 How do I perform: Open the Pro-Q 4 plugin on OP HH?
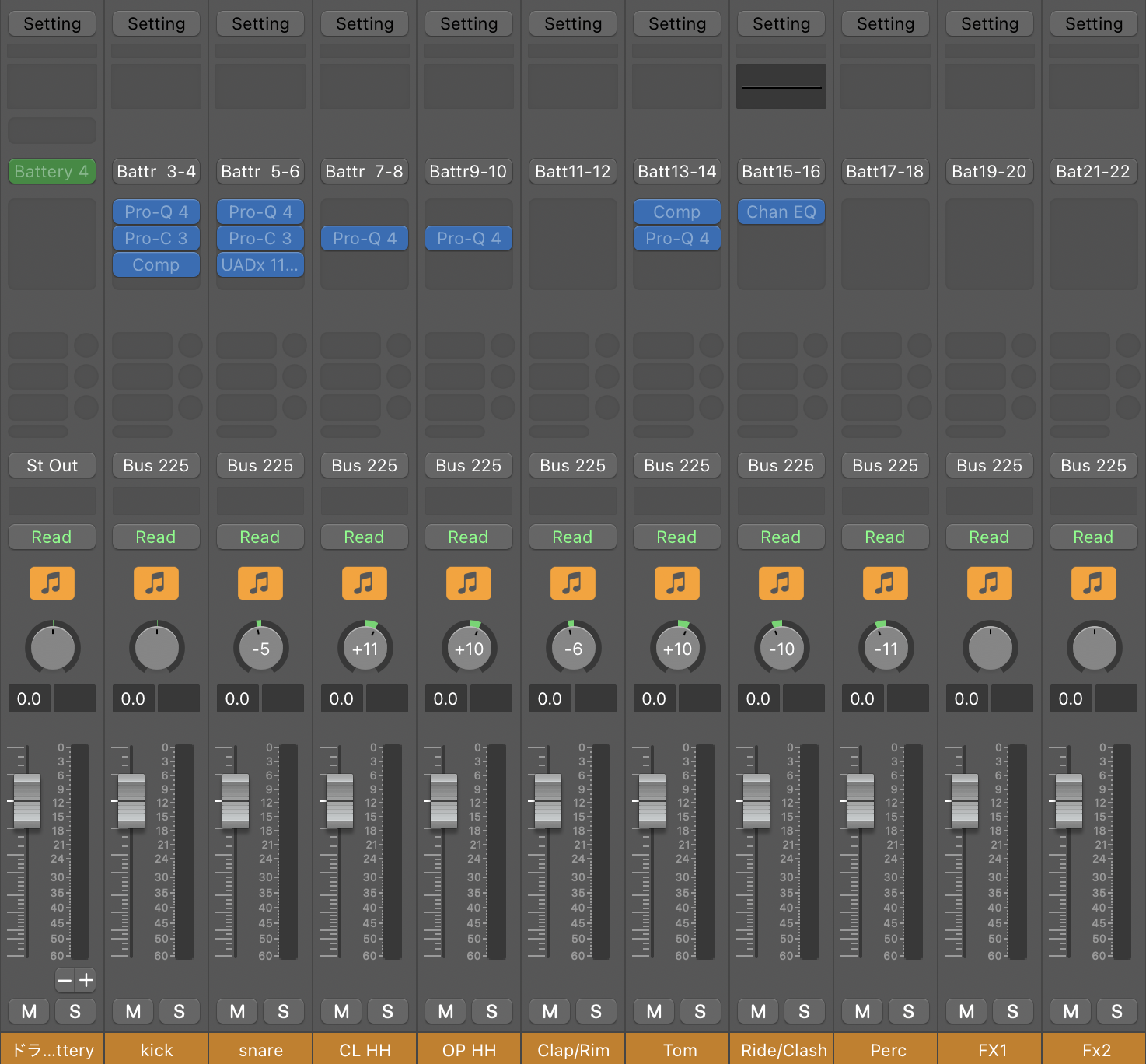point(469,238)
